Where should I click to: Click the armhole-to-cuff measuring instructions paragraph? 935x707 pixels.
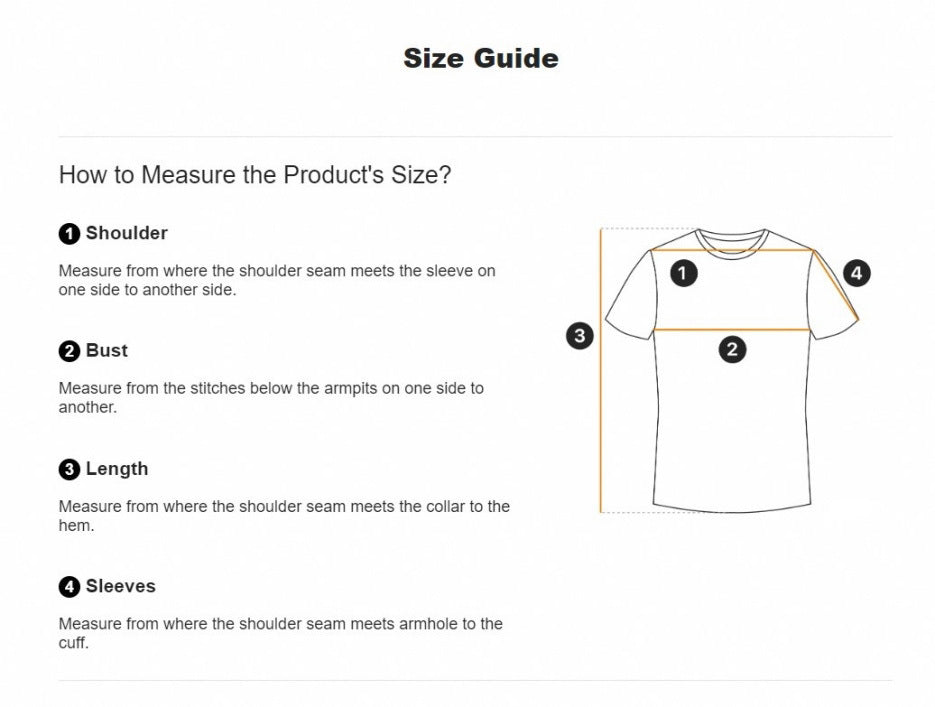280,633
